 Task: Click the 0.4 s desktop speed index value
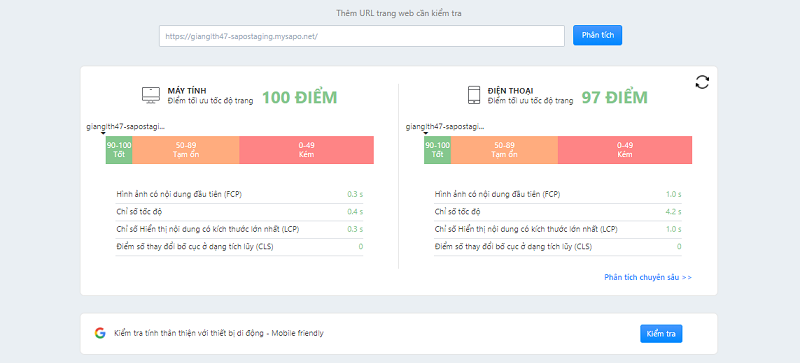pos(355,212)
